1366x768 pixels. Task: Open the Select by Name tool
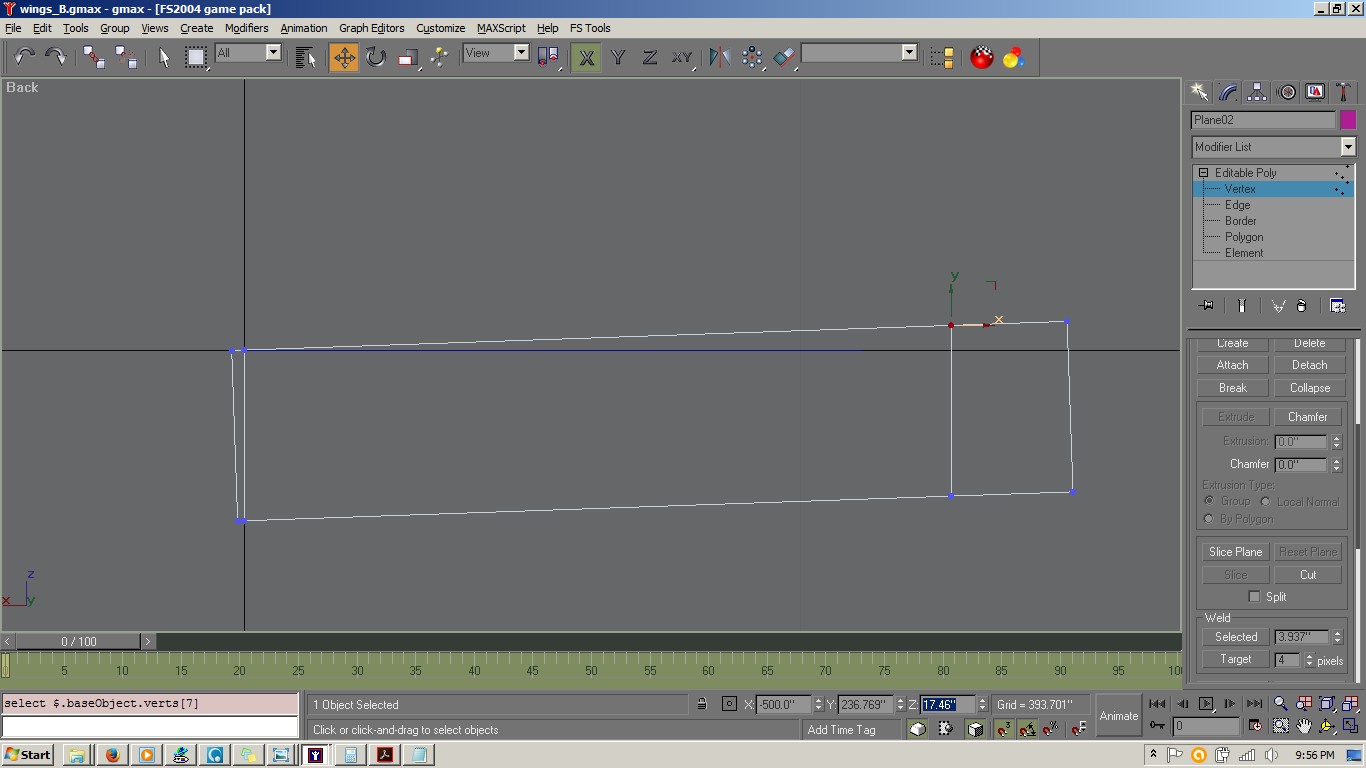(306, 57)
